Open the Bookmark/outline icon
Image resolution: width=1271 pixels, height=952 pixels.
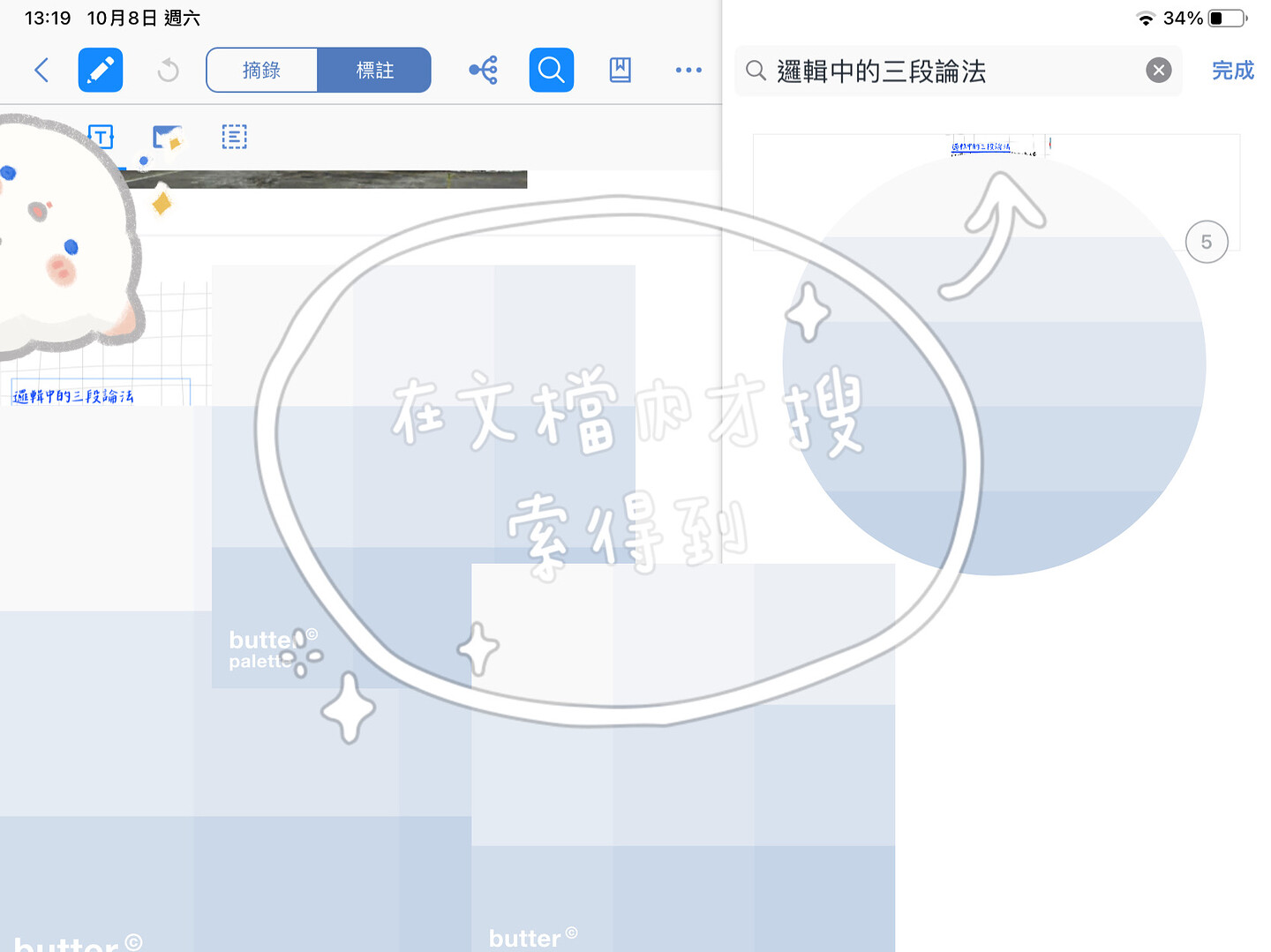[x=620, y=70]
